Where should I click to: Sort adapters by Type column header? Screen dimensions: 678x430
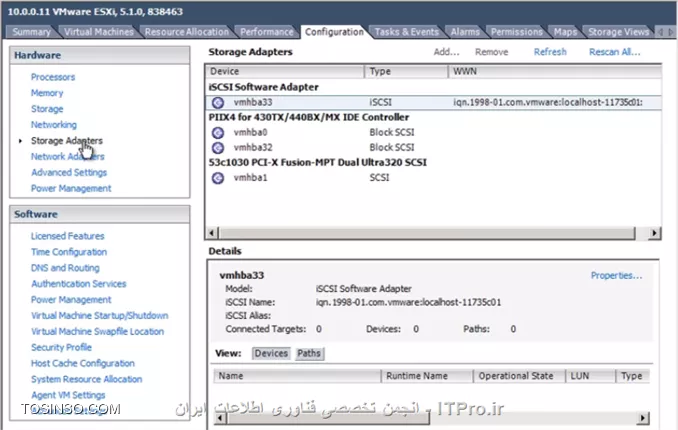pos(406,71)
